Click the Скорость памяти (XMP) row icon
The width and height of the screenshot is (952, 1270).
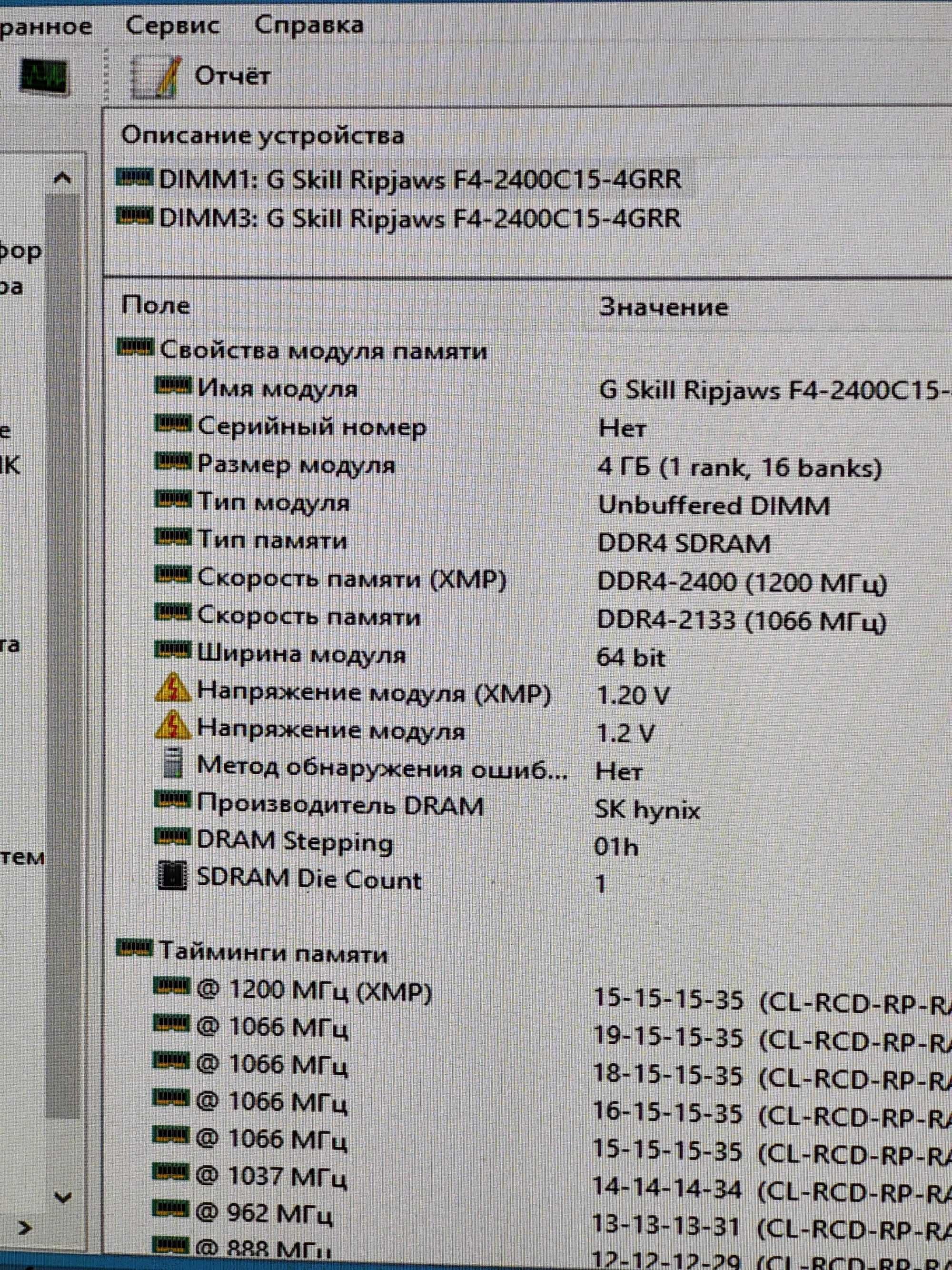(173, 575)
